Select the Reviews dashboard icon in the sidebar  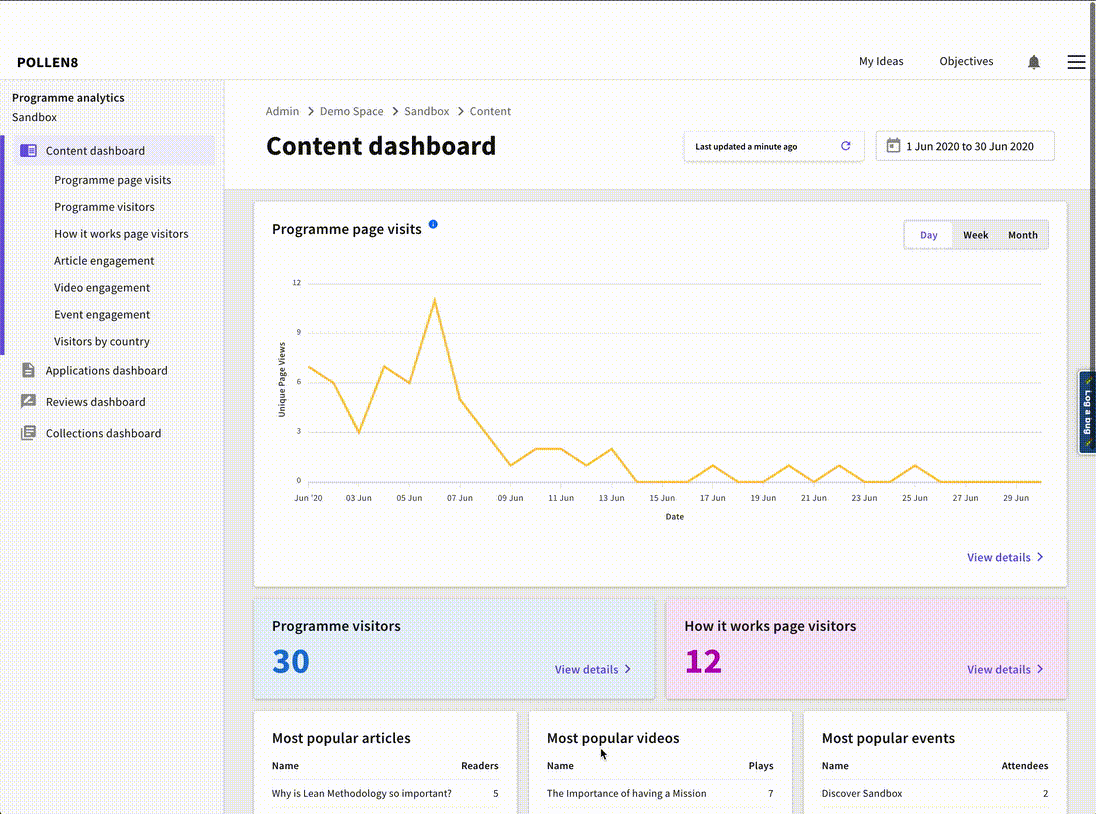(28, 401)
